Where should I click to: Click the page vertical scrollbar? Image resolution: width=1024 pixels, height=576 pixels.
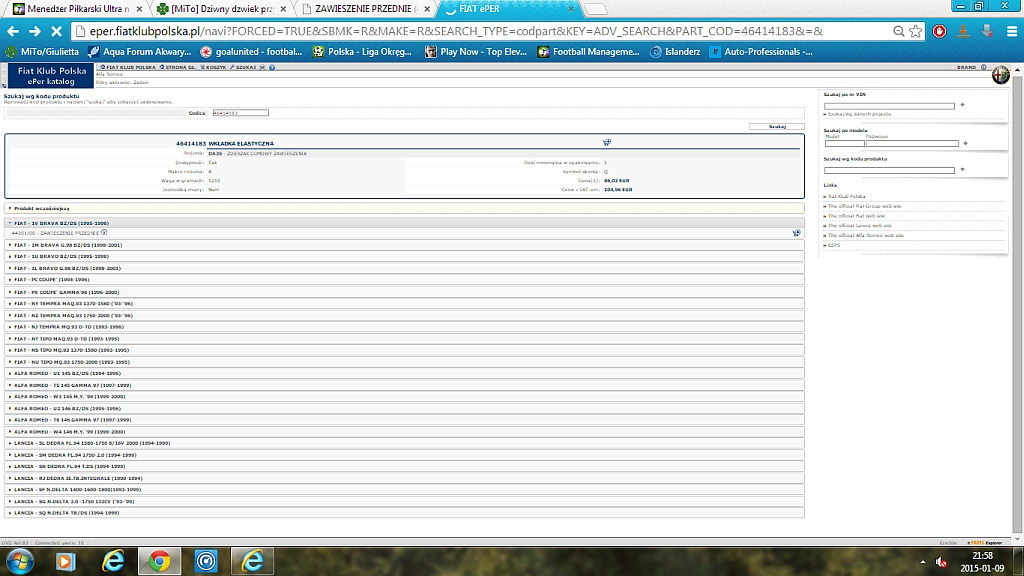coord(1017,305)
